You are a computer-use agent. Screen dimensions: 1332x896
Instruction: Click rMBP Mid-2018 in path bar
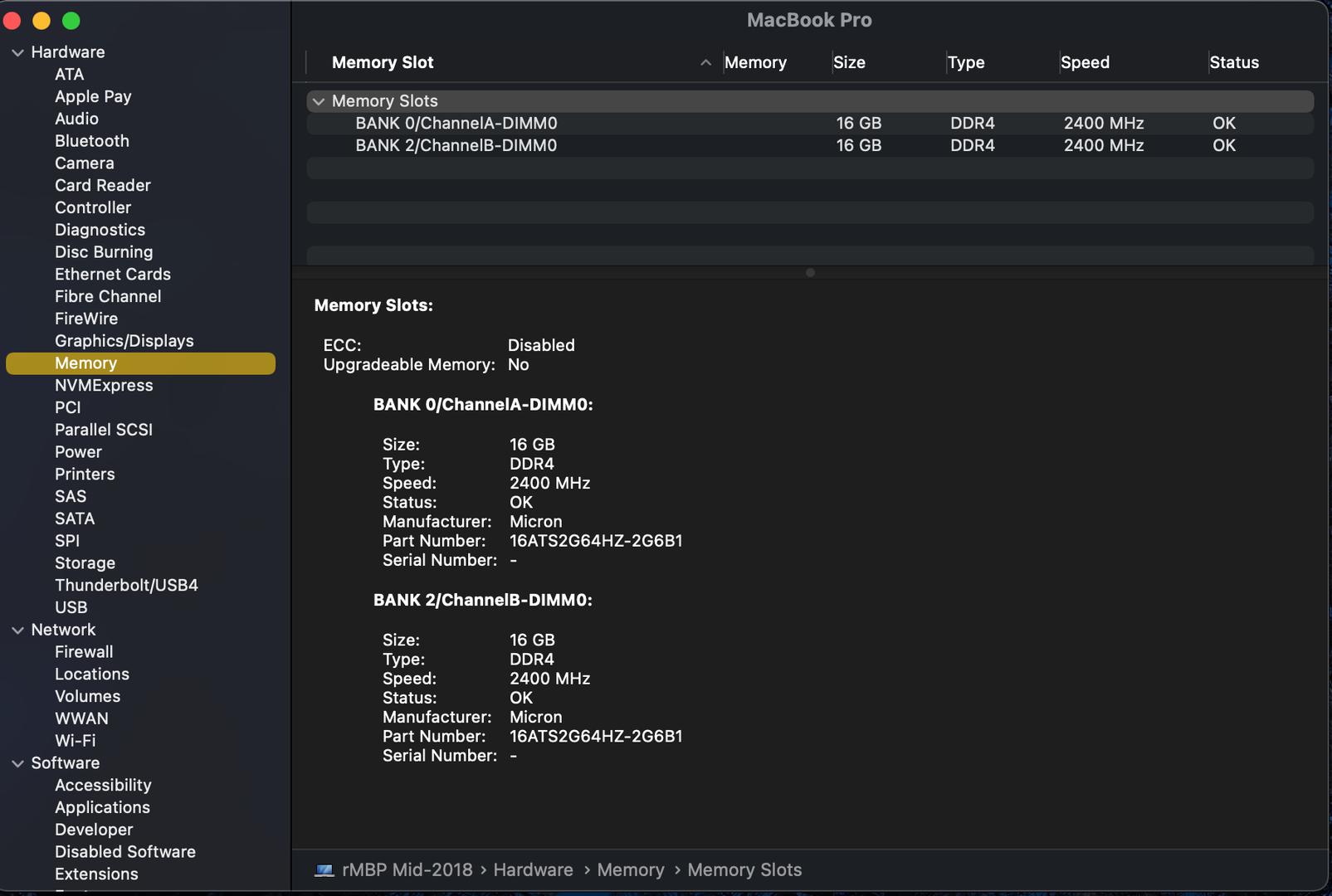407,870
